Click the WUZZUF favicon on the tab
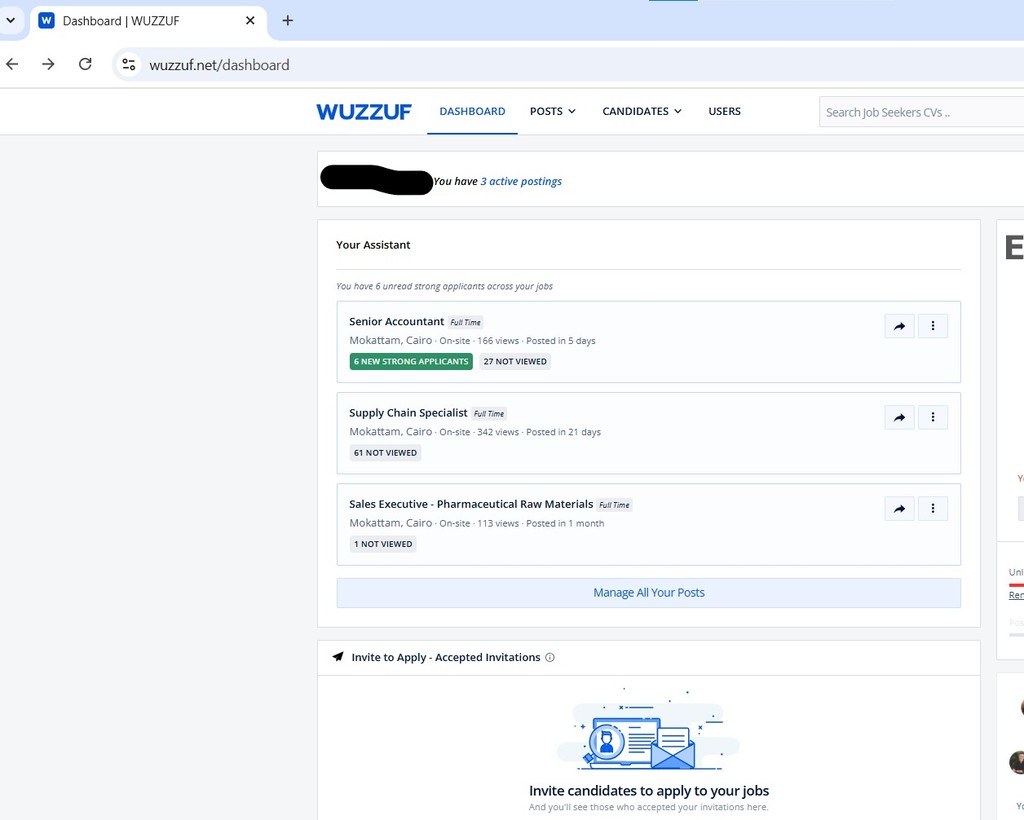Screen dimensions: 1024x820 [x=46, y=20]
